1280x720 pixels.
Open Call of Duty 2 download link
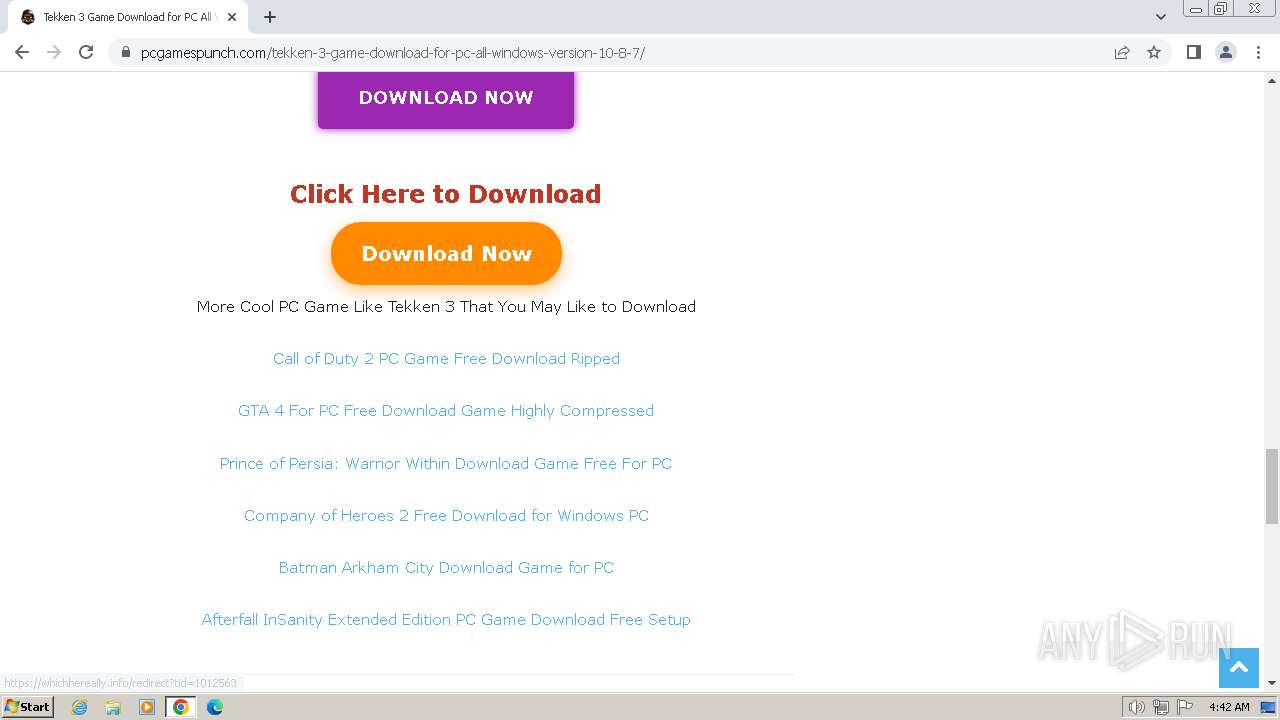click(x=446, y=358)
